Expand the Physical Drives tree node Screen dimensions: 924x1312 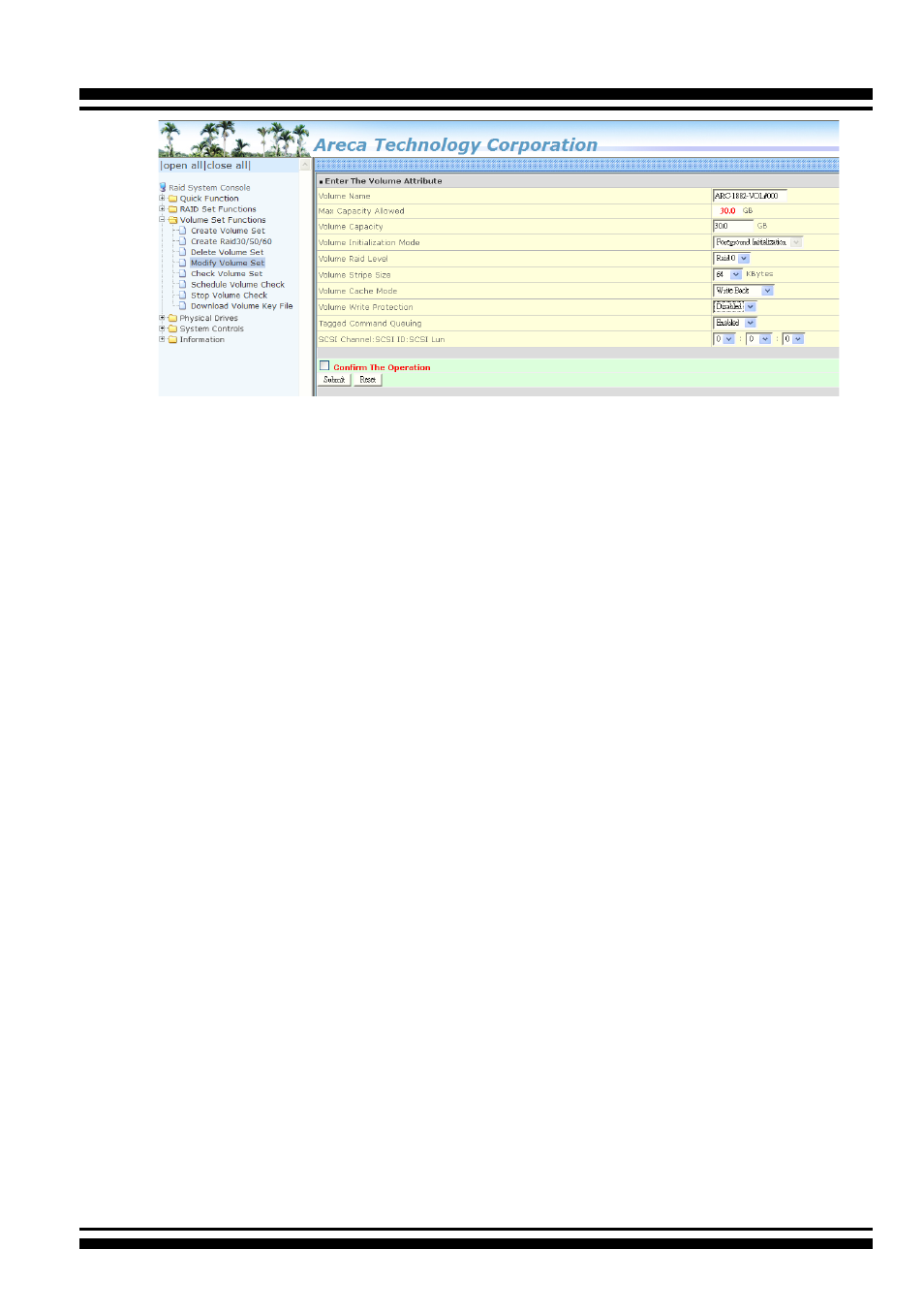(x=162, y=318)
